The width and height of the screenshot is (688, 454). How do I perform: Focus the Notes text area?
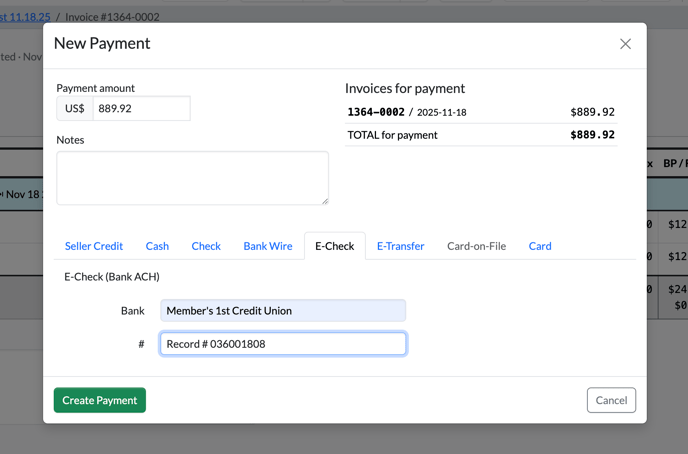click(x=192, y=178)
